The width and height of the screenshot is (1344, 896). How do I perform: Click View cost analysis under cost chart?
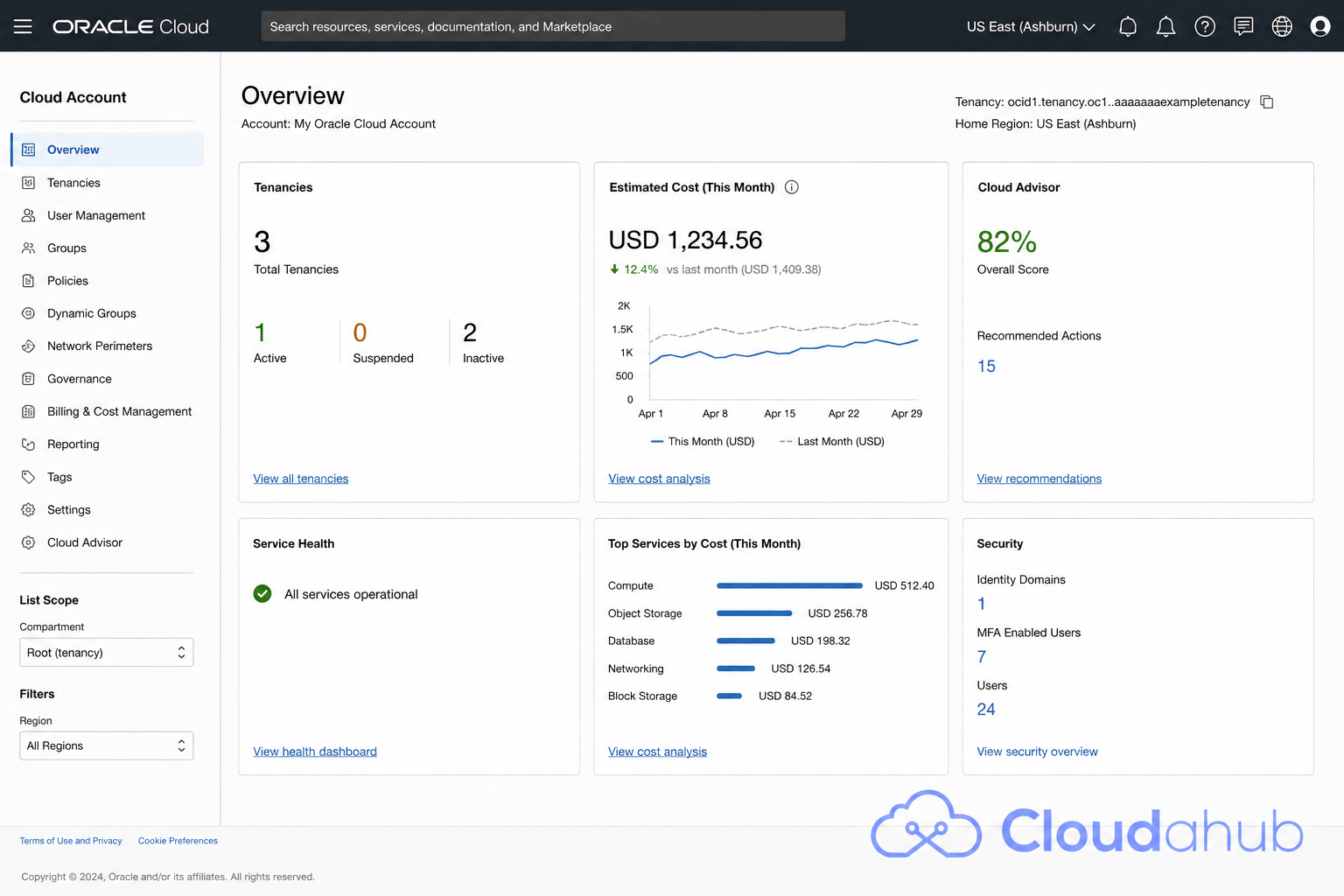(x=659, y=479)
